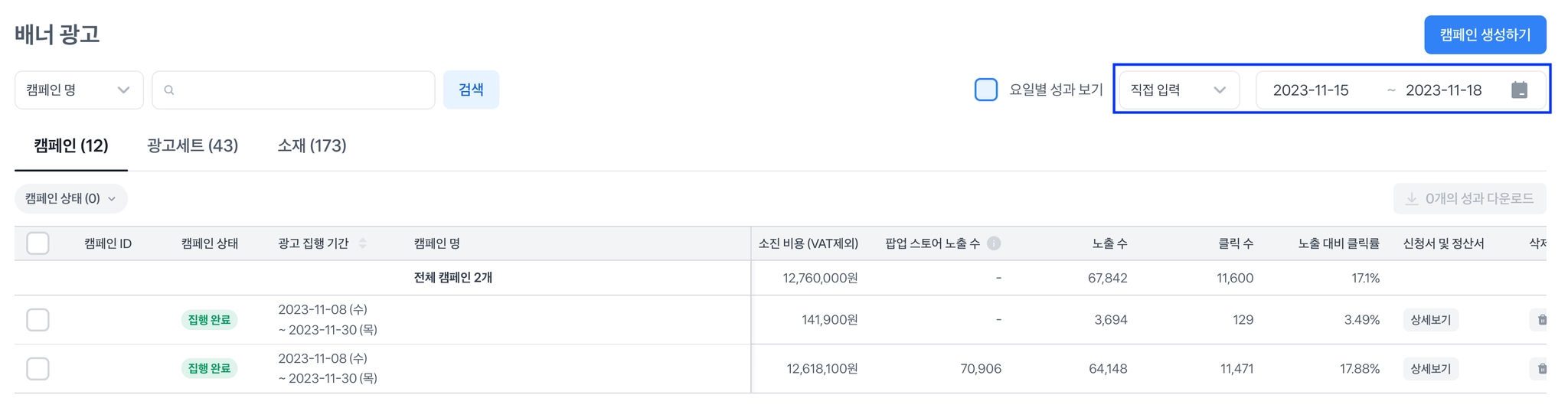Click the search magnifier icon

click(169, 90)
